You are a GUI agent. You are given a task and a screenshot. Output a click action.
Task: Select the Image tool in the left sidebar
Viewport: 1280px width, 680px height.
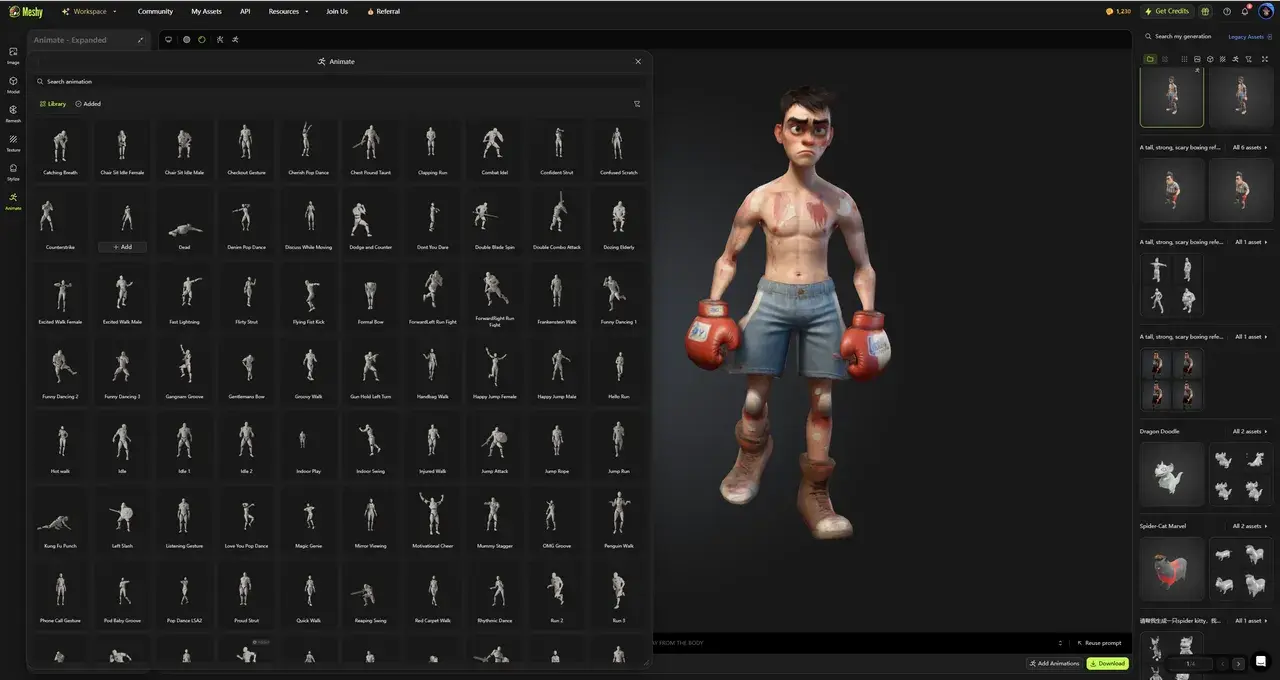(x=13, y=55)
